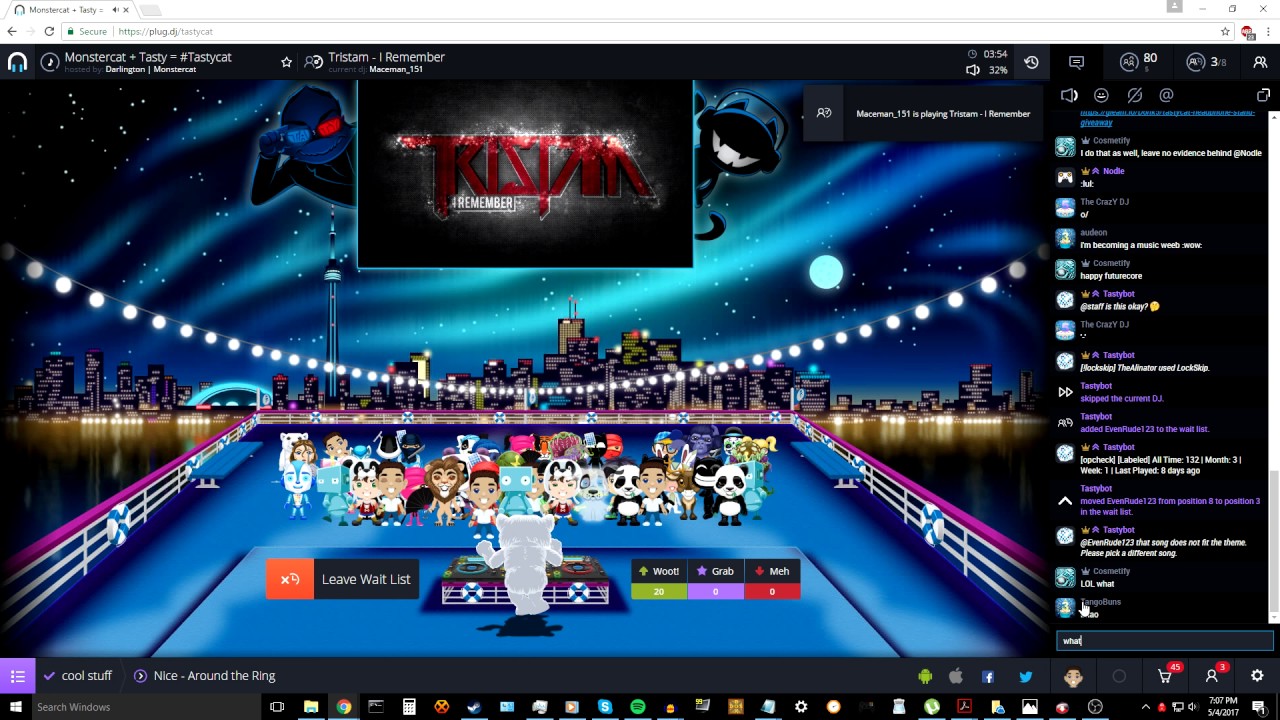Toggle chat notification sounds speaker icon
Image resolution: width=1280 pixels, height=720 pixels.
[1069, 95]
